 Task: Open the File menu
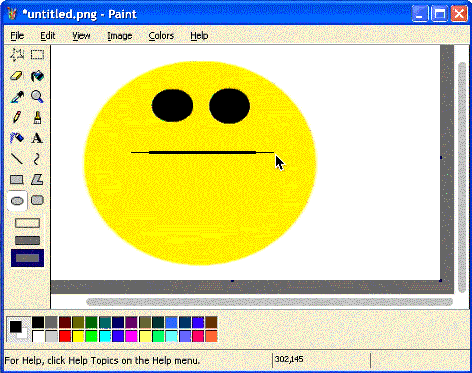pos(17,36)
